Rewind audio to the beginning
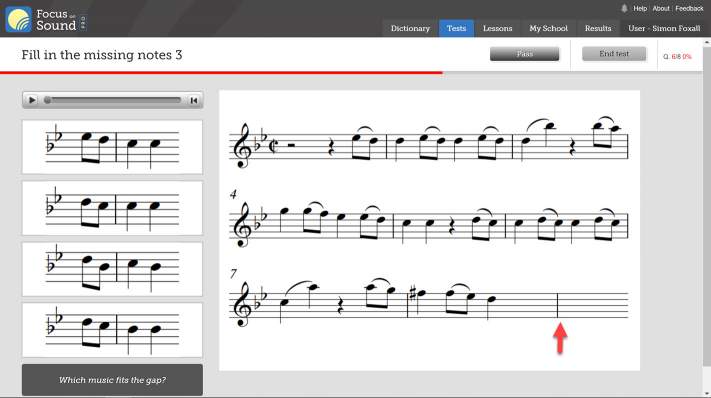This screenshot has height=398, width=711. tap(194, 100)
